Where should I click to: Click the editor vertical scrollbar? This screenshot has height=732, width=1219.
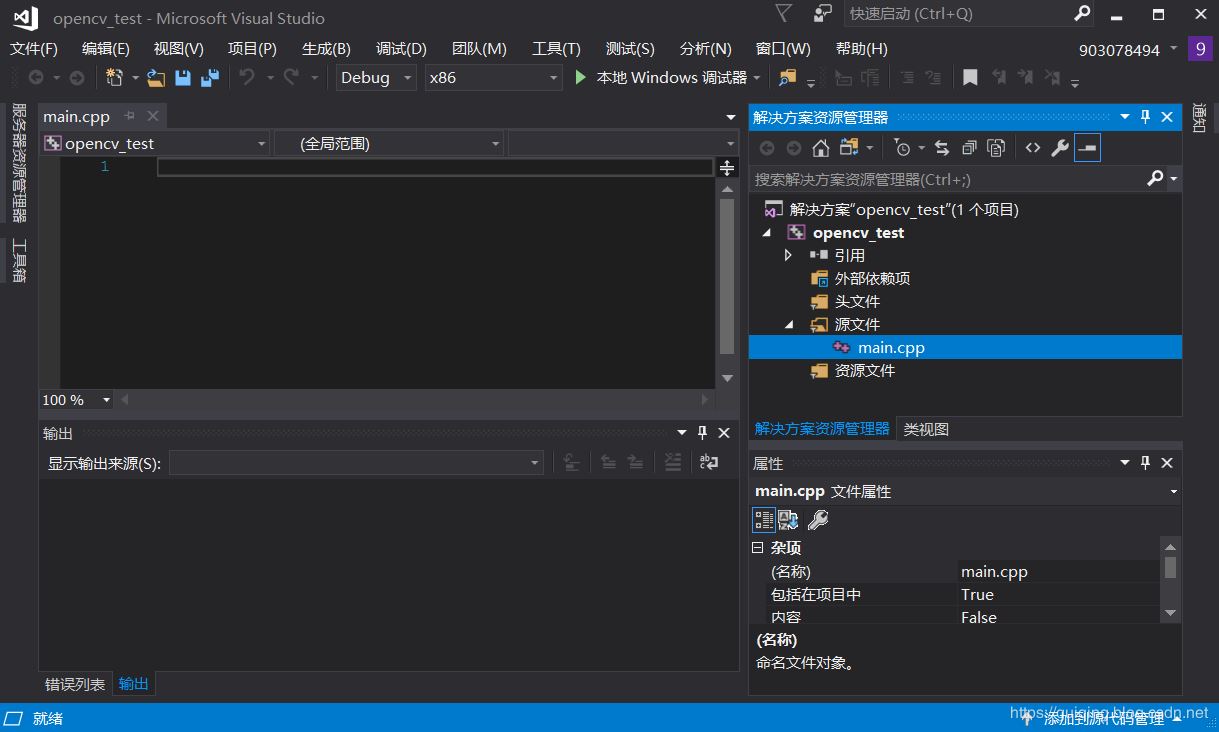[x=727, y=275]
